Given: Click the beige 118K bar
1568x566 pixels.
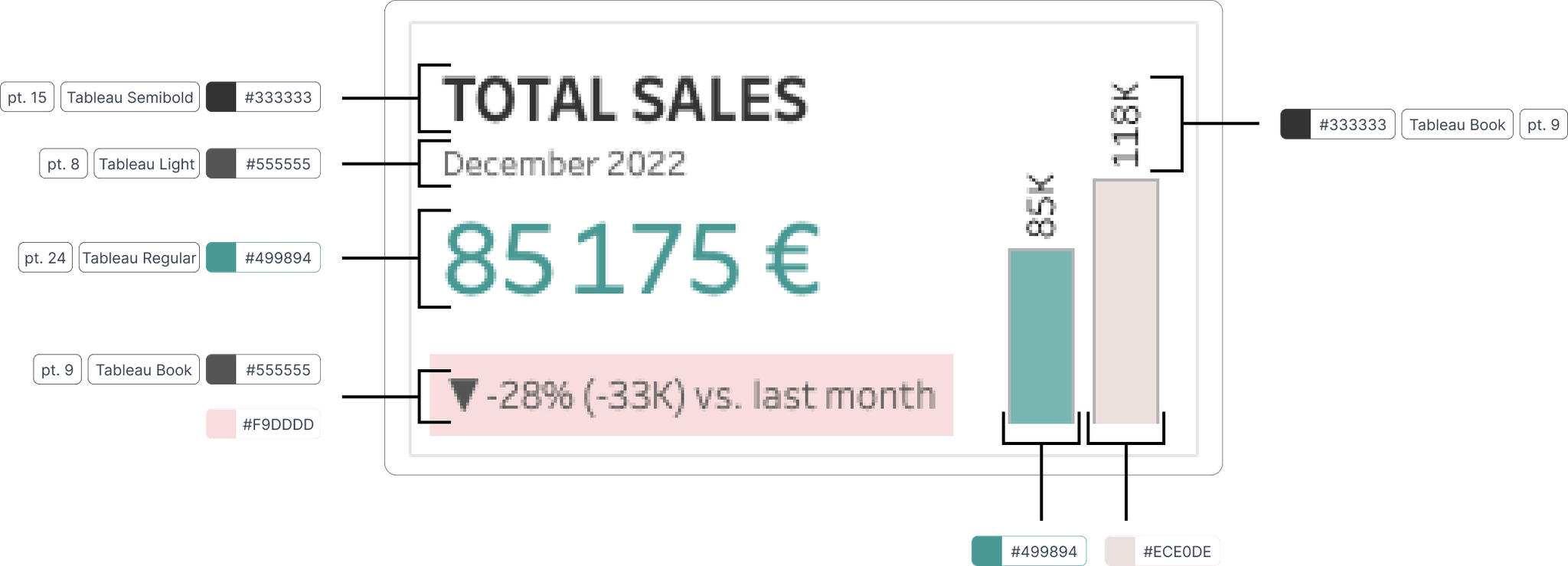Looking at the screenshot, I should coord(1125,302).
